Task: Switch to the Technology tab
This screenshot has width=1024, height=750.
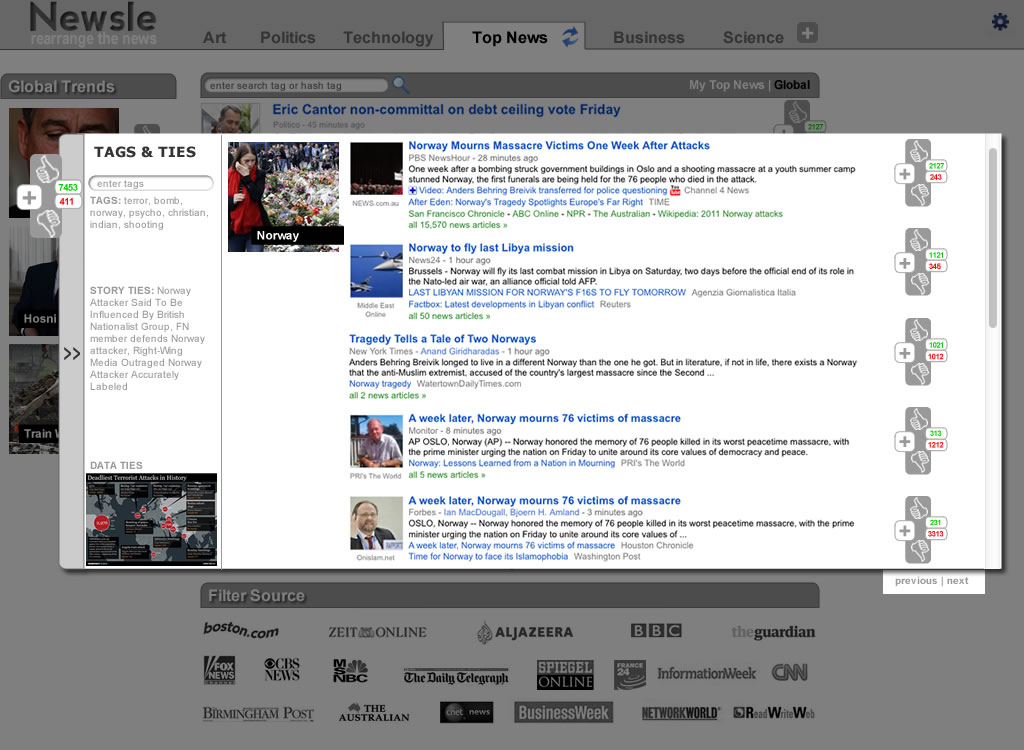Action: [388, 38]
